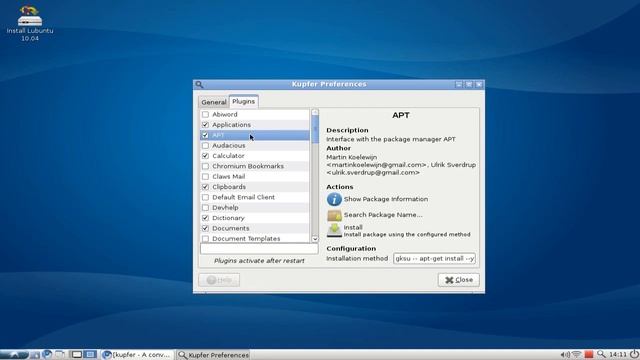Open the Lubuntu start menu button
The width and height of the screenshot is (640, 360).
[14, 355]
